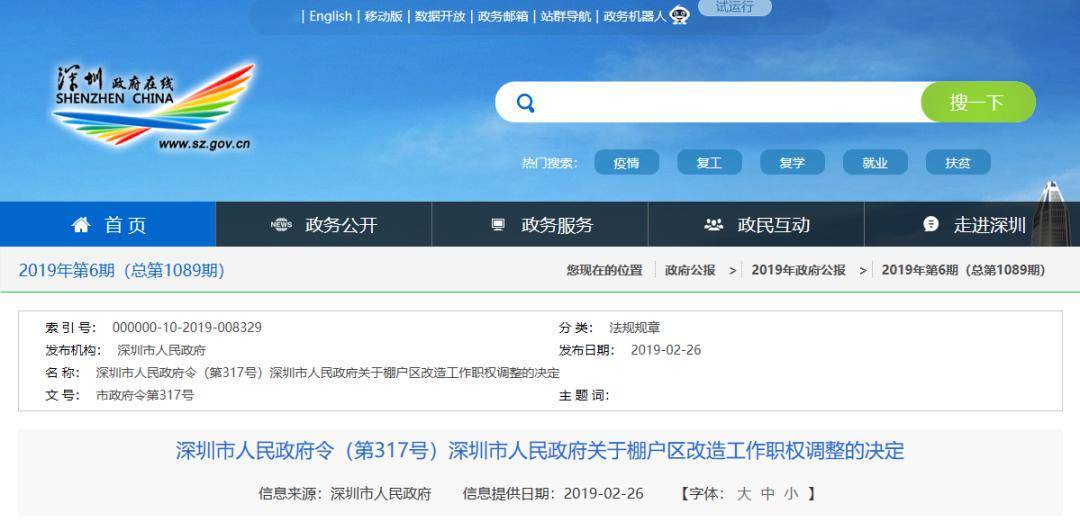The width and height of the screenshot is (1080, 522).
Task: Open the 走进深圳 navigation tab
Action: click(x=972, y=225)
